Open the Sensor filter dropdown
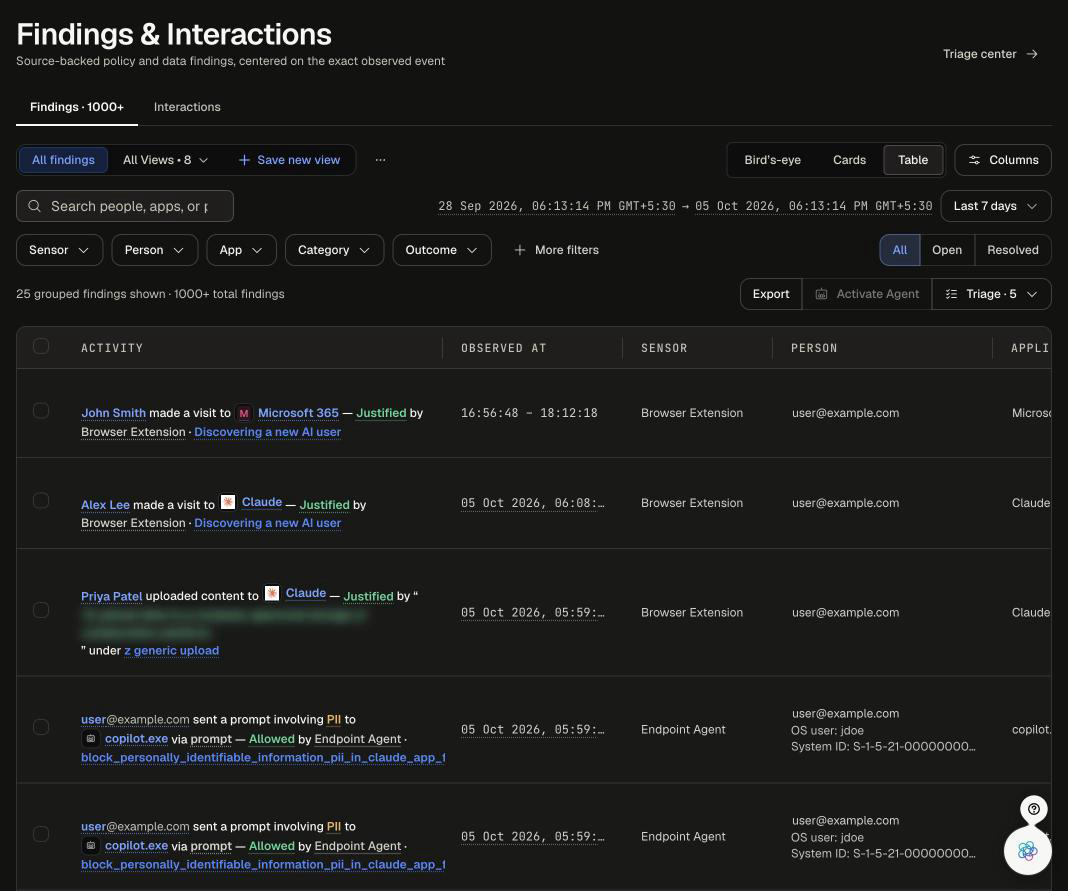Image resolution: width=1068 pixels, height=891 pixels. (x=59, y=250)
